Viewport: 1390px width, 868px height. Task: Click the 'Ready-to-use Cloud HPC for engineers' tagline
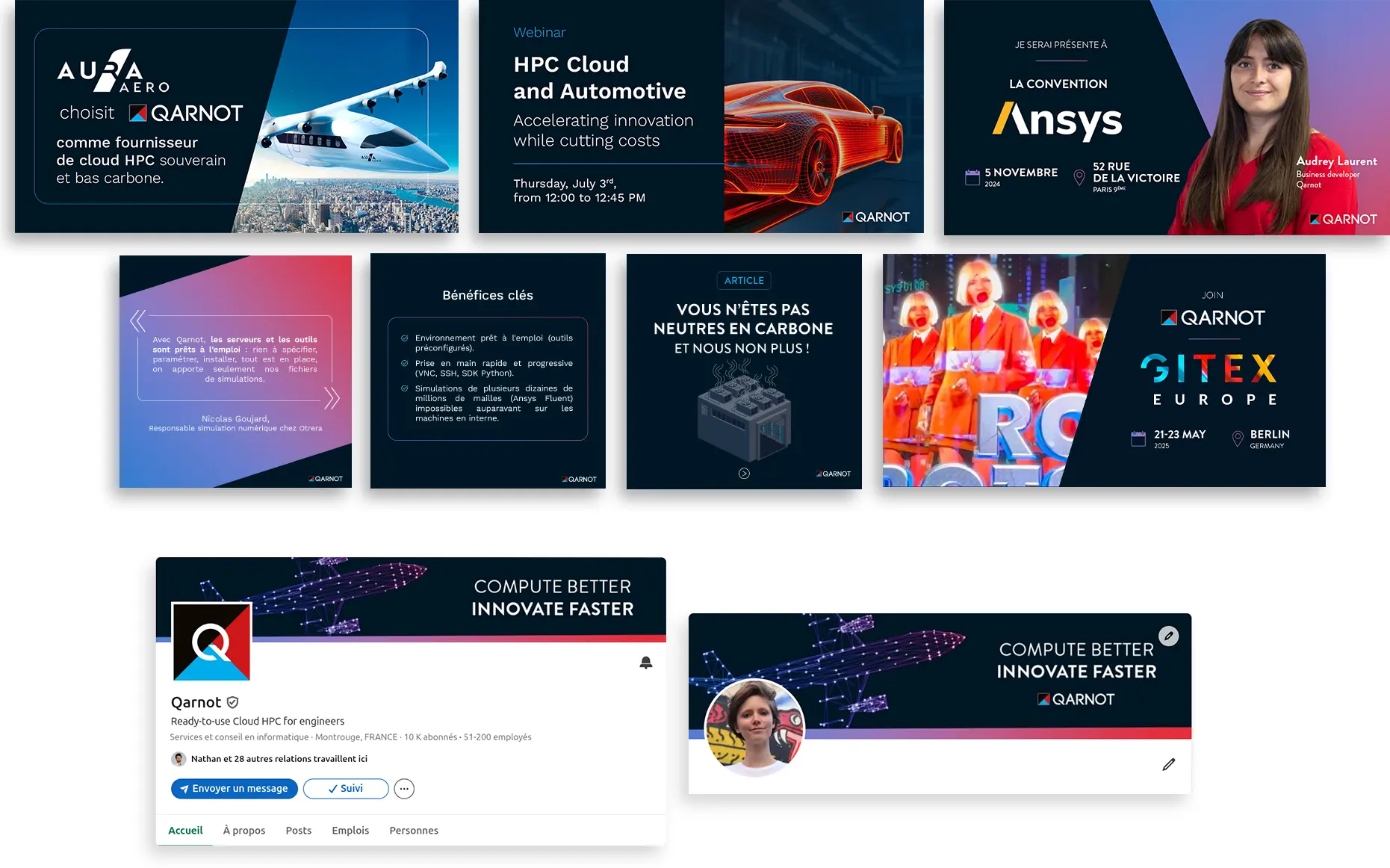tap(258, 721)
